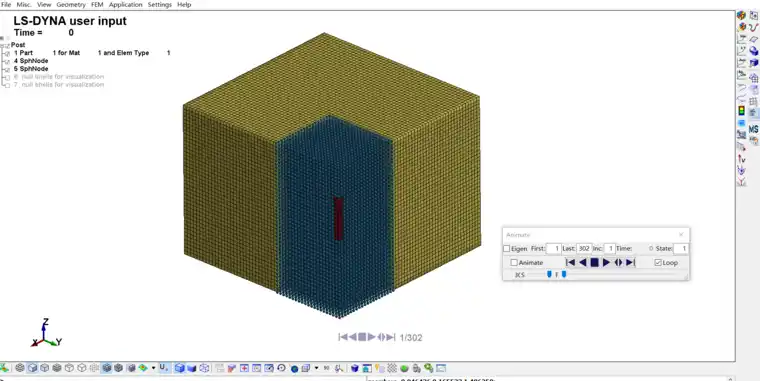The image size is (760, 381).
Task: Click viewport overlay stop button
Action: point(362,337)
